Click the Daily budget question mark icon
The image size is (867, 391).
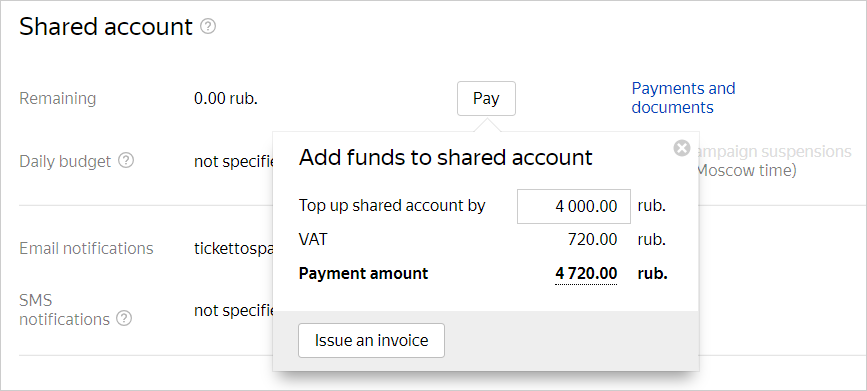[x=127, y=161]
